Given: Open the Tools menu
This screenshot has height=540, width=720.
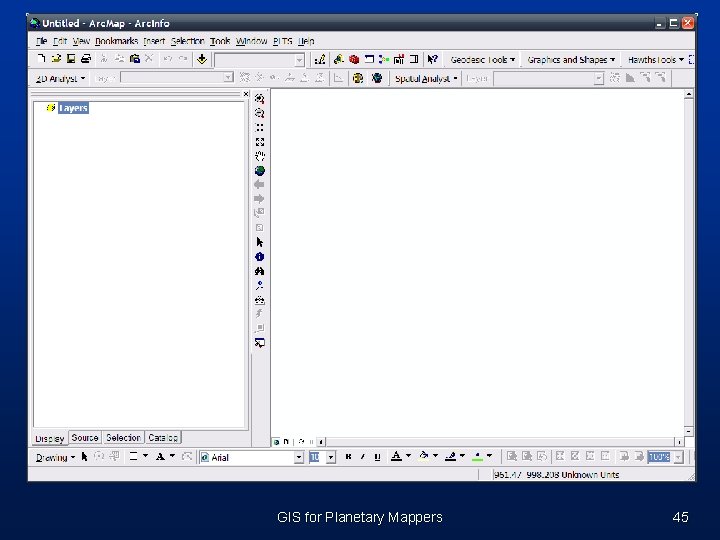Looking at the screenshot, I should 220,41.
